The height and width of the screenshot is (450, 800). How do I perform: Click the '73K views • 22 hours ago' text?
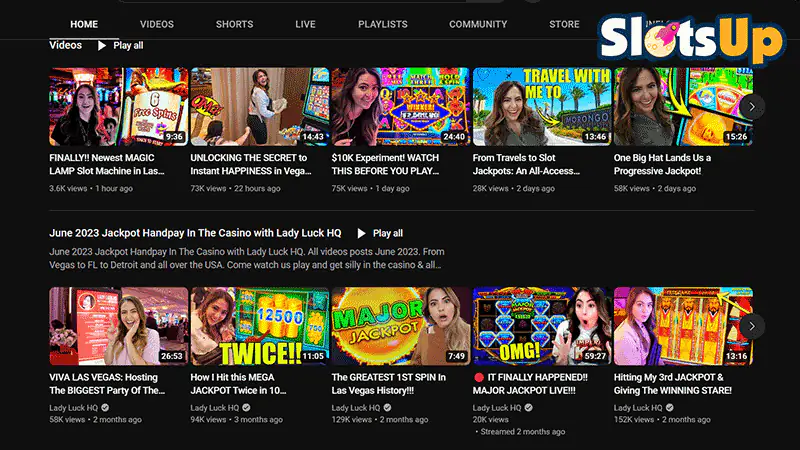(235, 188)
